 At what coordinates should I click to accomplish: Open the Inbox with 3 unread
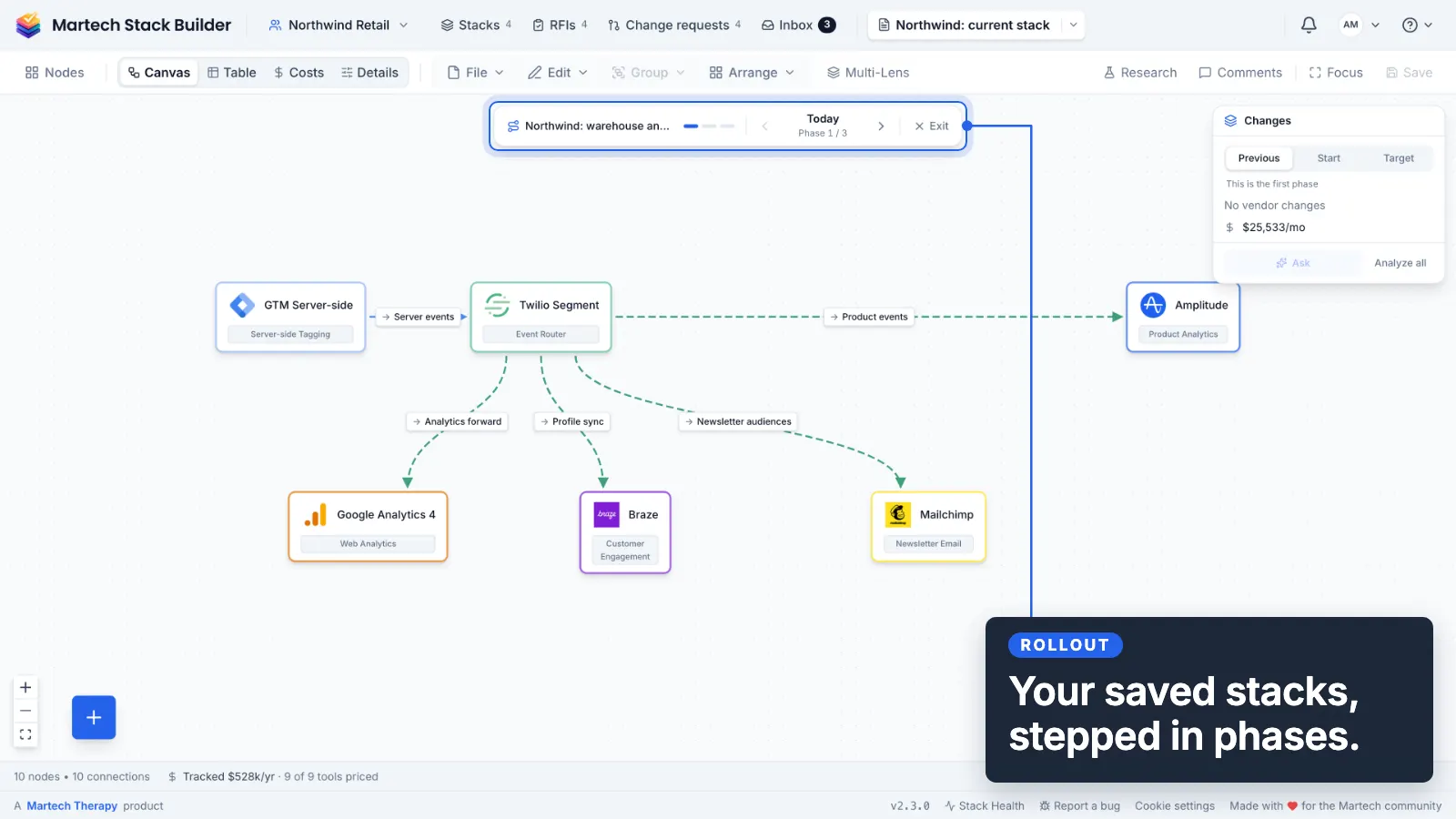(x=798, y=25)
